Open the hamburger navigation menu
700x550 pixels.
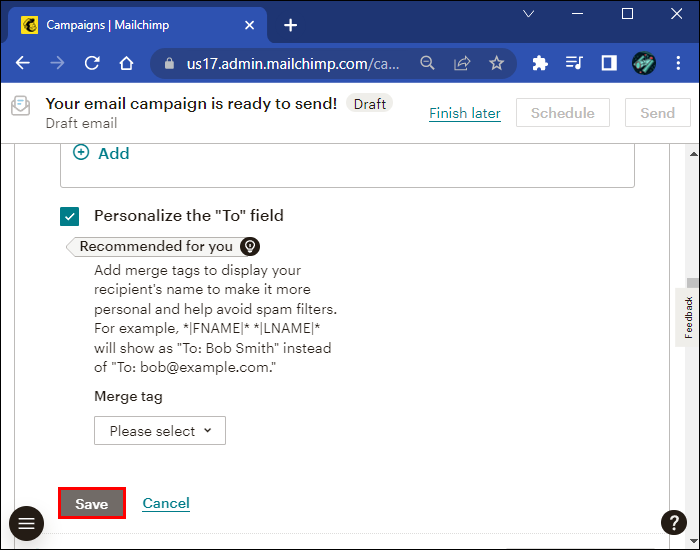click(26, 523)
